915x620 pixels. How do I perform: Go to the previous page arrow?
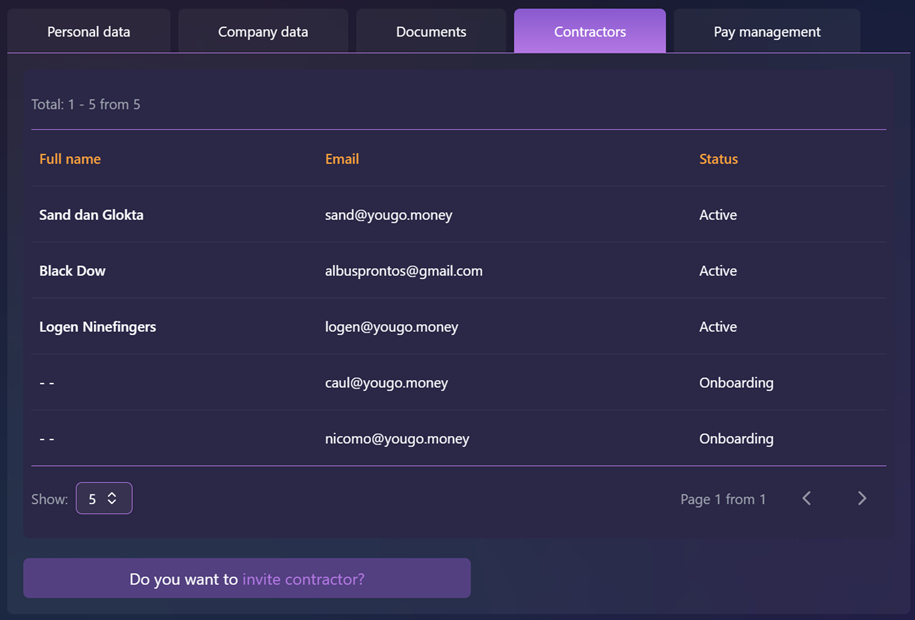coord(807,498)
